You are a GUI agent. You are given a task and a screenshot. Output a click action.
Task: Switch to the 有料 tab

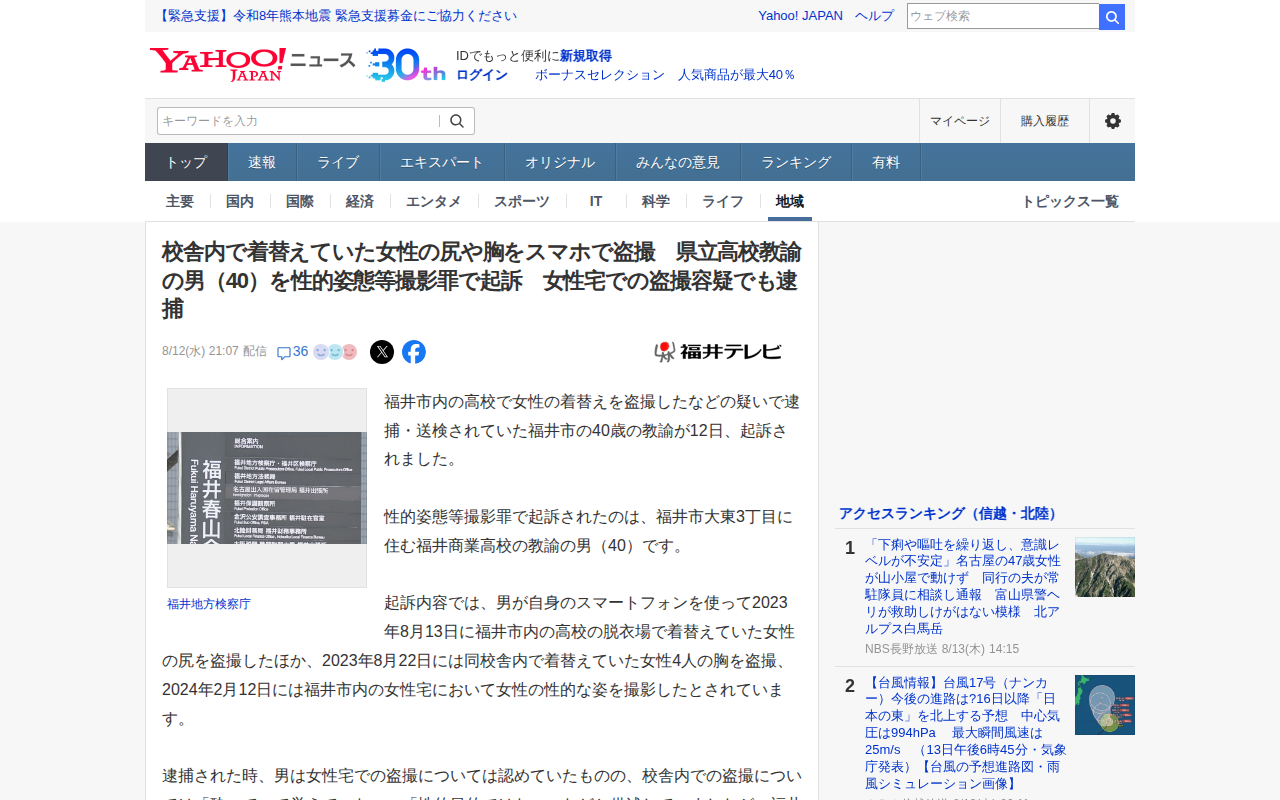tap(886, 162)
